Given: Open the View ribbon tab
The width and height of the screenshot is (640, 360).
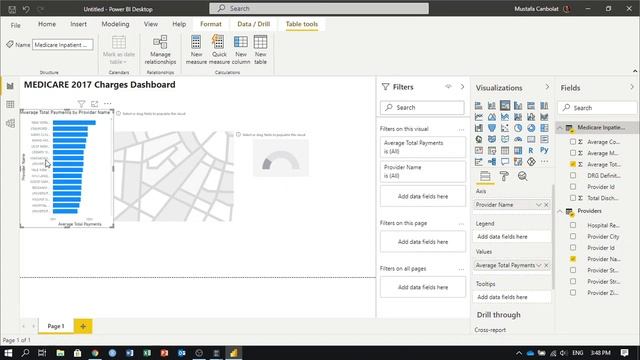Looking at the screenshot, I should [151, 24].
